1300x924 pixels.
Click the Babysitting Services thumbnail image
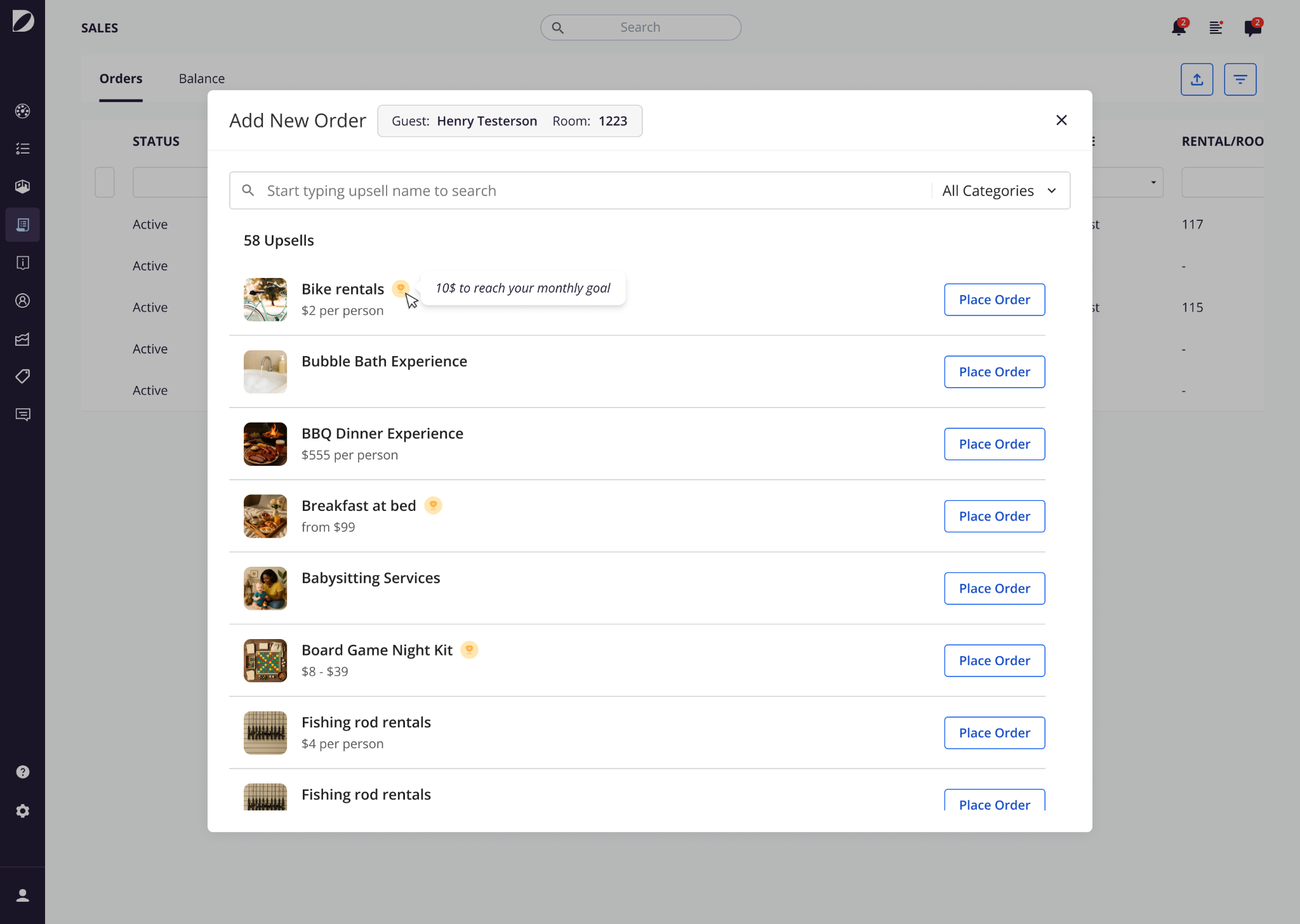click(265, 588)
